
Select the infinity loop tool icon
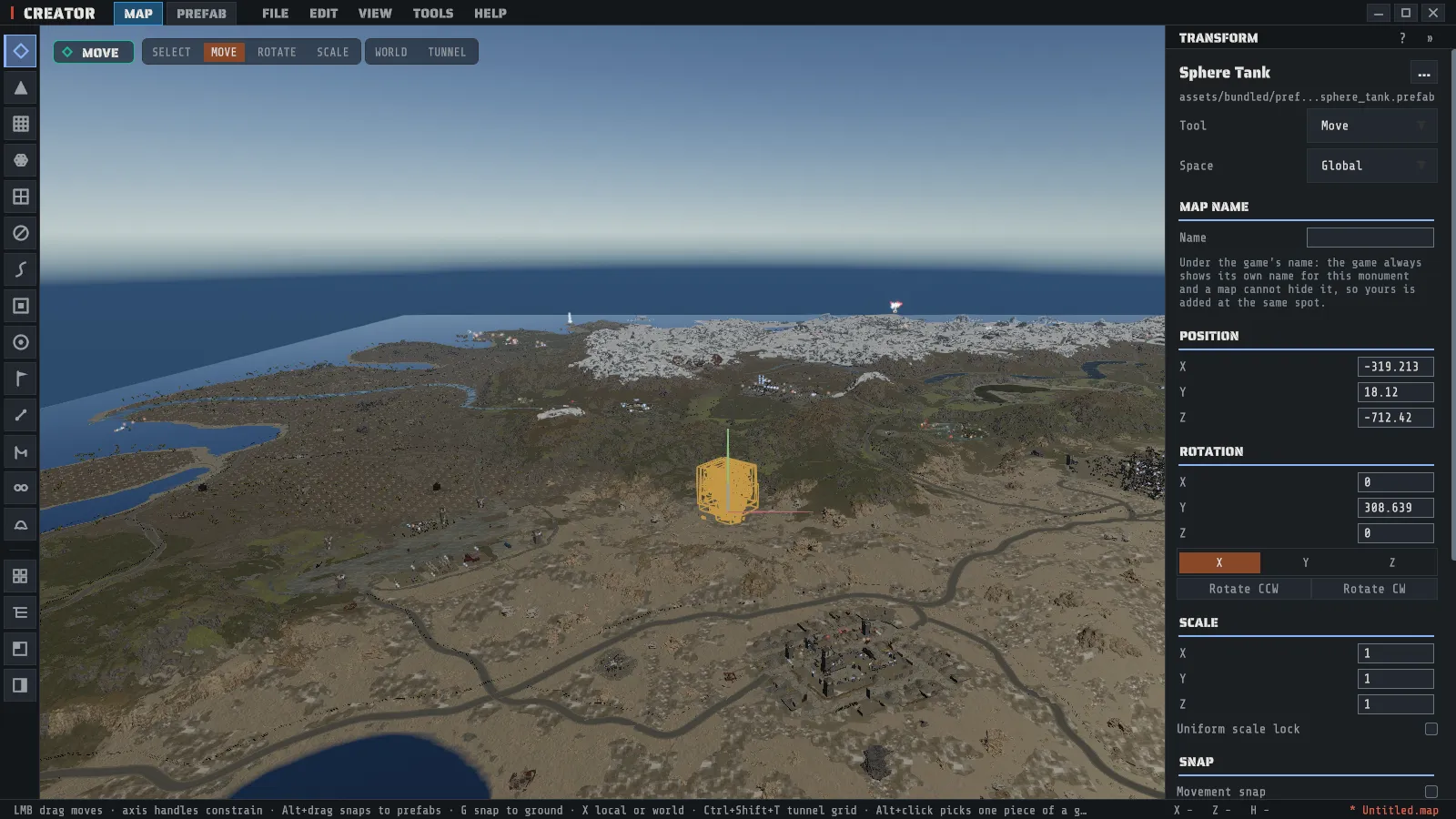[x=20, y=488]
